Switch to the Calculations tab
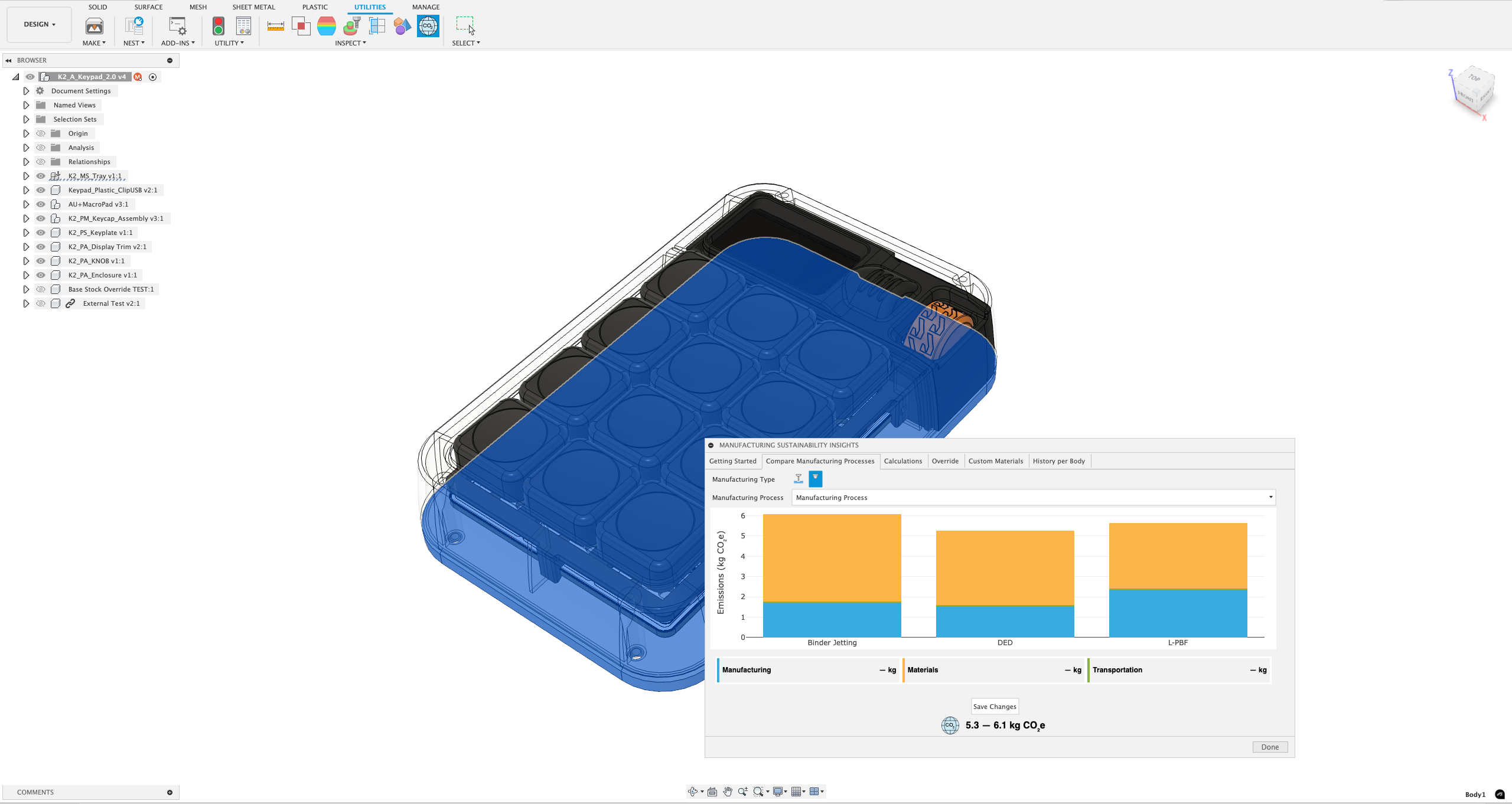 pos(902,461)
